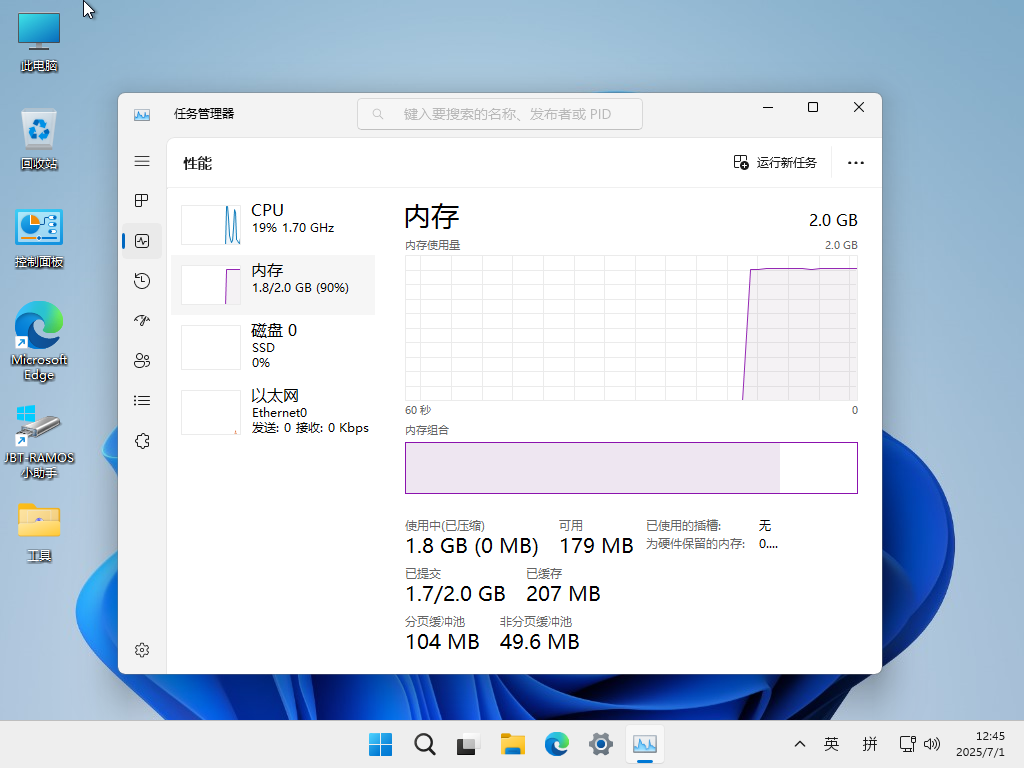
Task: Click the 179 MB available value
Action: pyautogui.click(x=596, y=546)
